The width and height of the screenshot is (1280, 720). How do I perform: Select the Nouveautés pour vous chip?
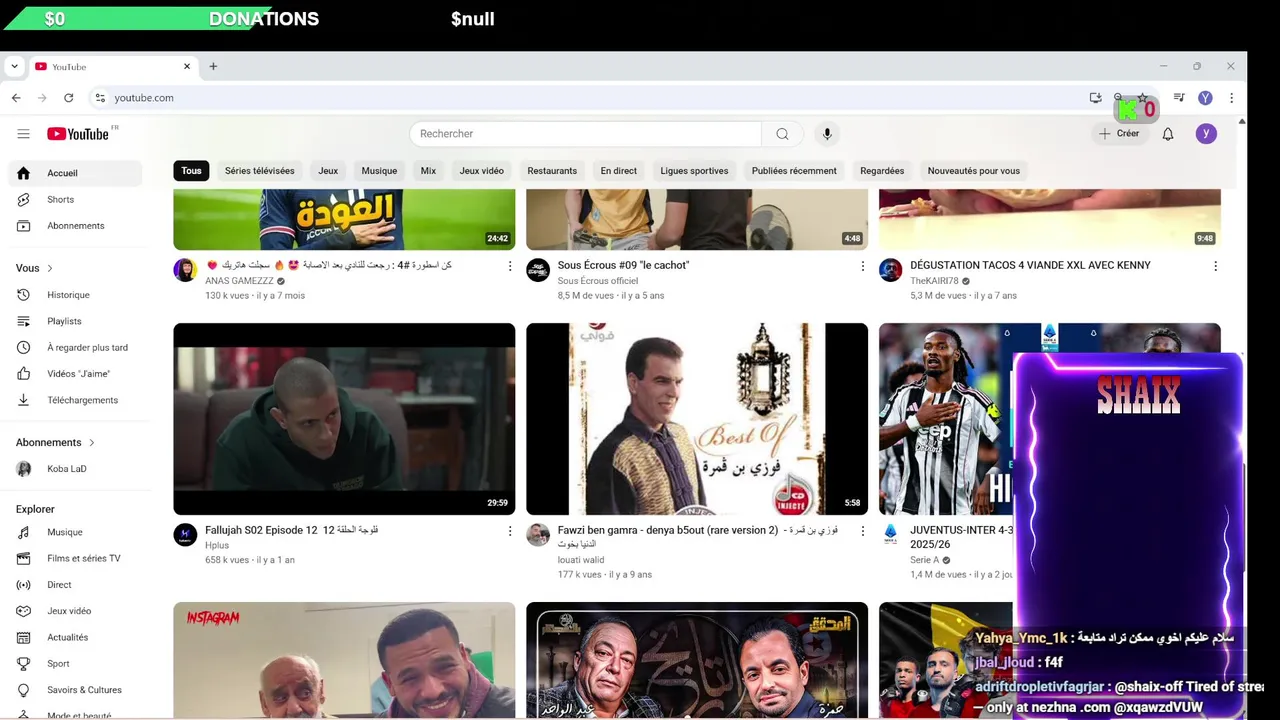coord(973,171)
